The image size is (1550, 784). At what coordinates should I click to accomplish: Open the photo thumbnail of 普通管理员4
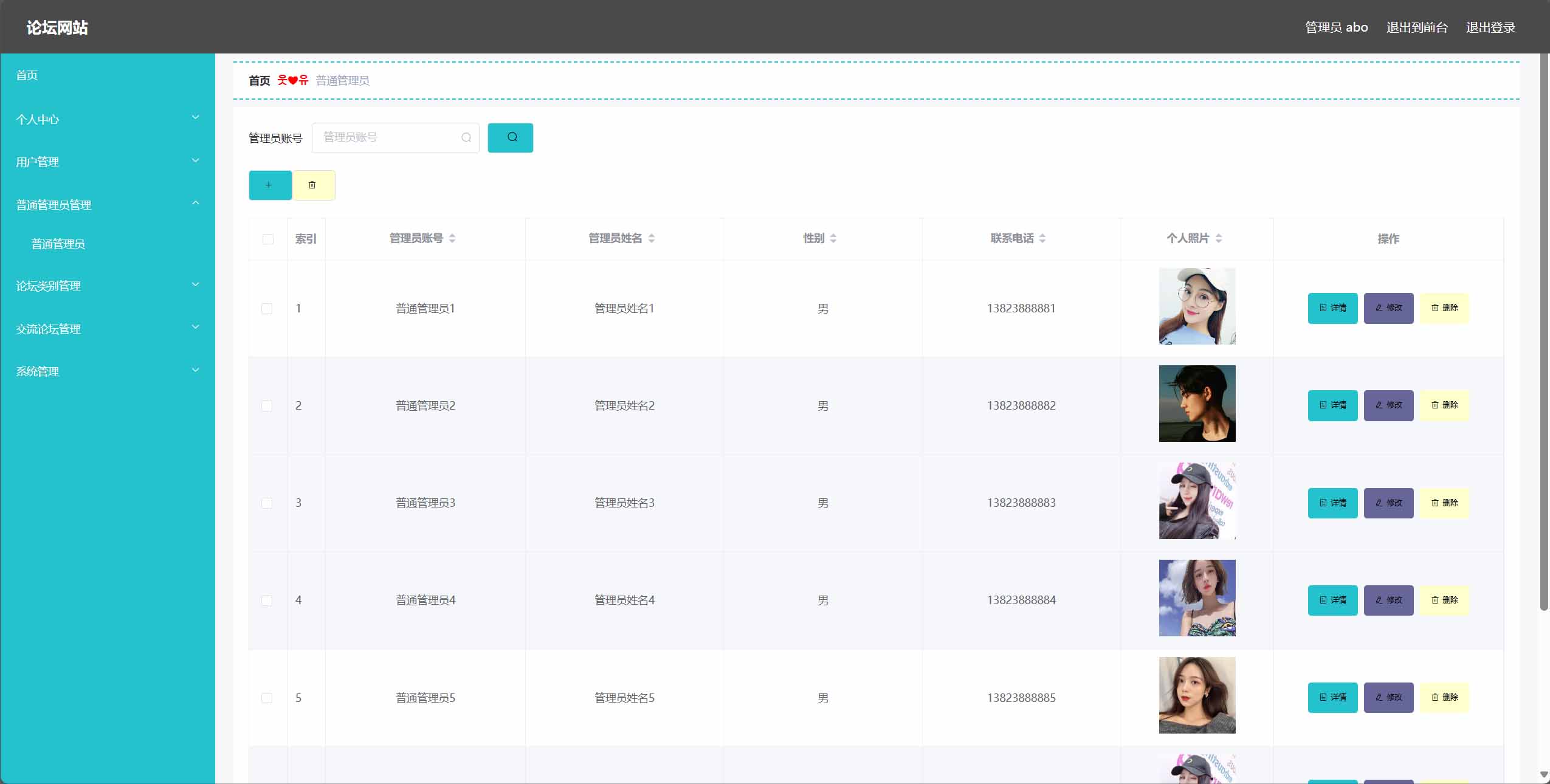coord(1197,598)
